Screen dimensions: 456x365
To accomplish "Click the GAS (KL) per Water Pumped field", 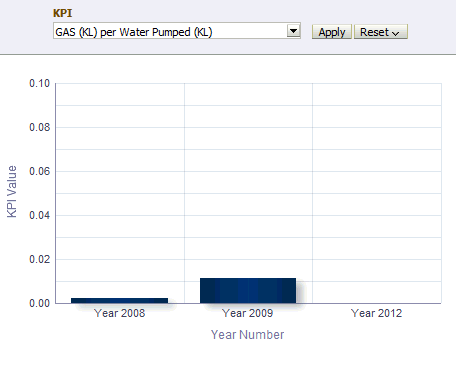I will (177, 31).
